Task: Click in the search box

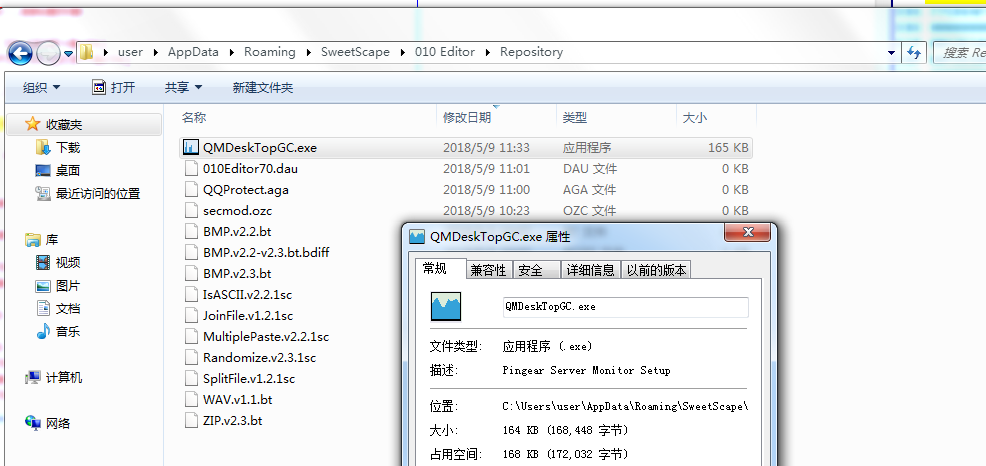Action: [960, 53]
